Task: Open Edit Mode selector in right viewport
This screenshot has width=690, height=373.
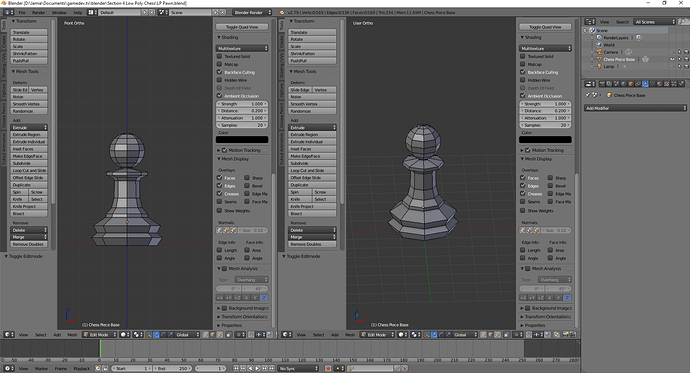Action: (377, 335)
